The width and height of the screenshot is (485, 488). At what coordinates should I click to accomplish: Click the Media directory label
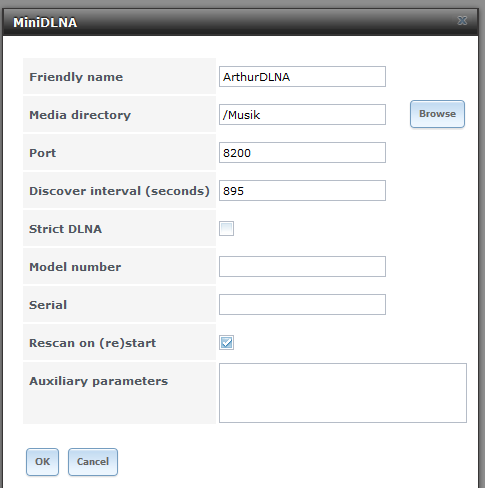click(80, 115)
